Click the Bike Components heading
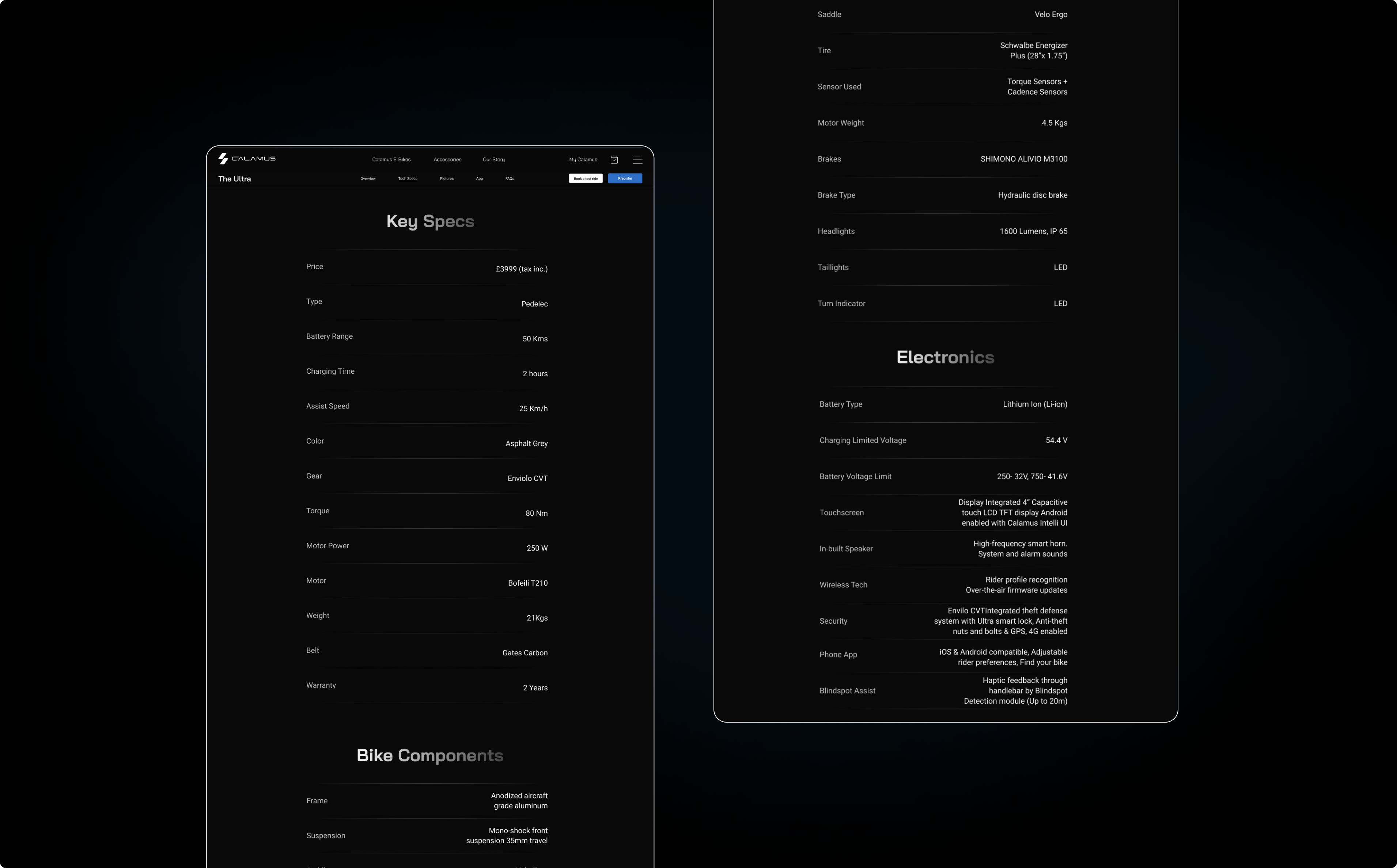The image size is (1397, 868). coord(430,755)
